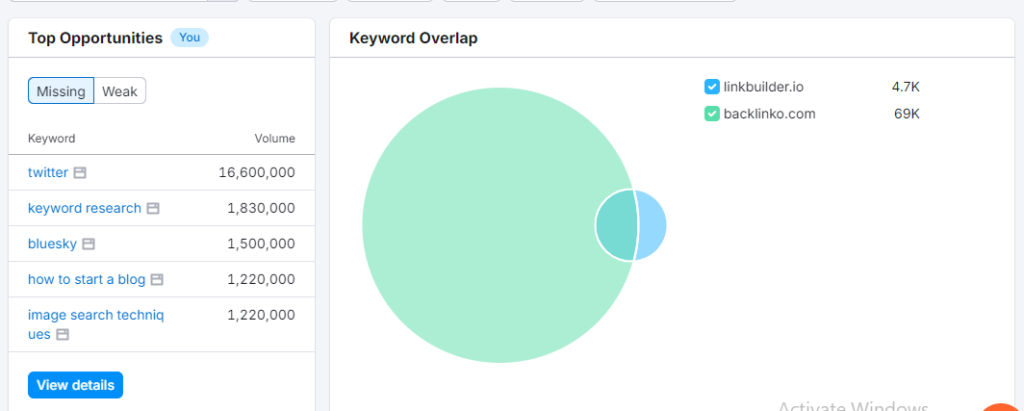Click the teal overlap area of the circles
Image resolution: width=1024 pixels, height=411 pixels.
(618, 225)
